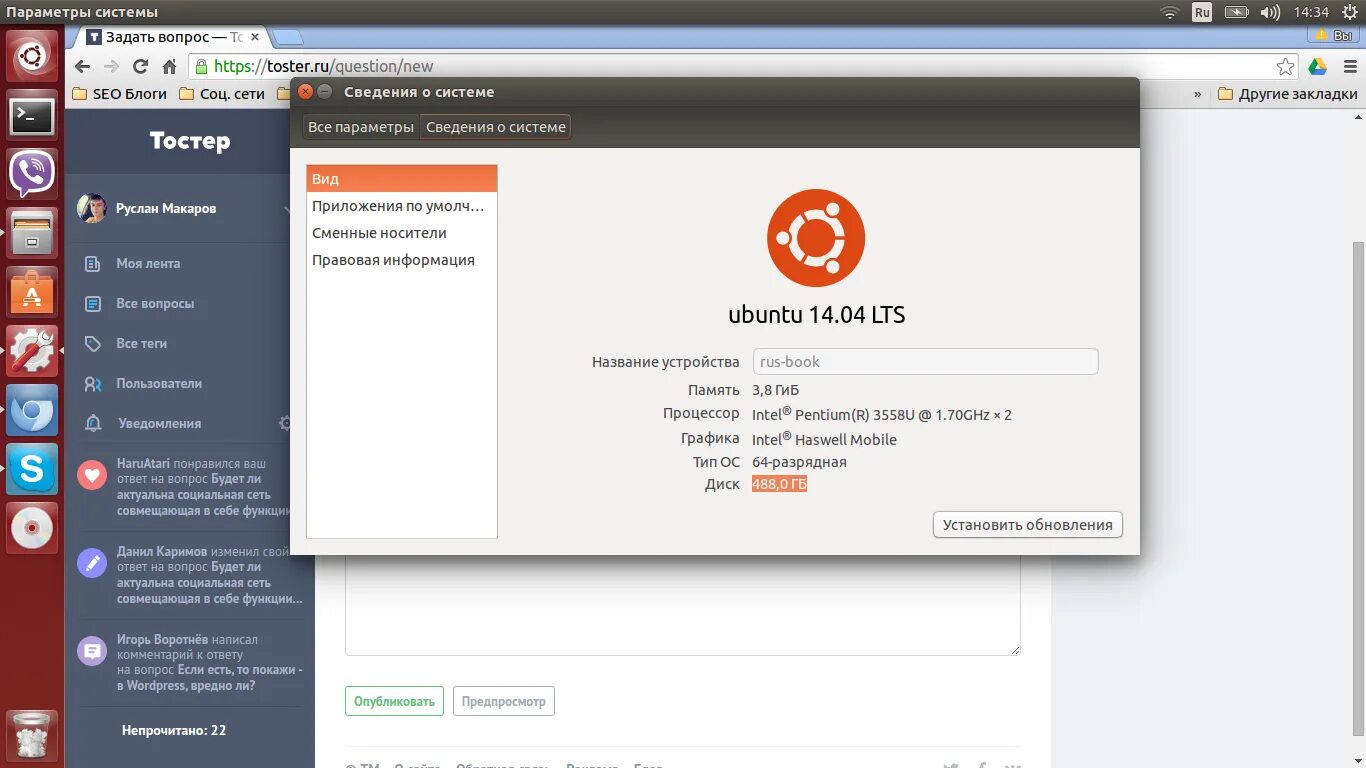Go forward in the browser
Viewport: 1366px width, 768px height.
[x=112, y=66]
